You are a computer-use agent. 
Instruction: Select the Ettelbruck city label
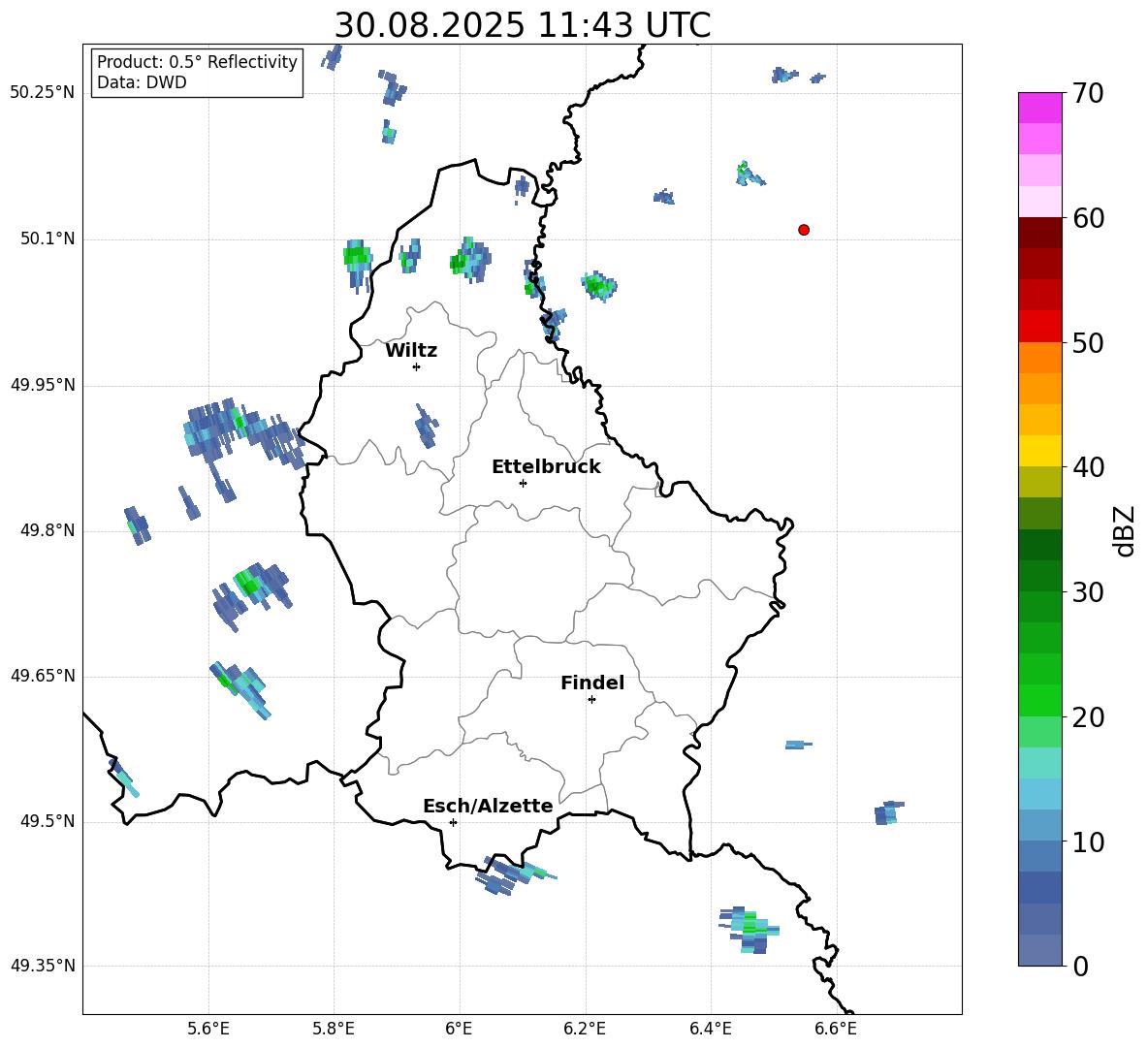(x=546, y=467)
